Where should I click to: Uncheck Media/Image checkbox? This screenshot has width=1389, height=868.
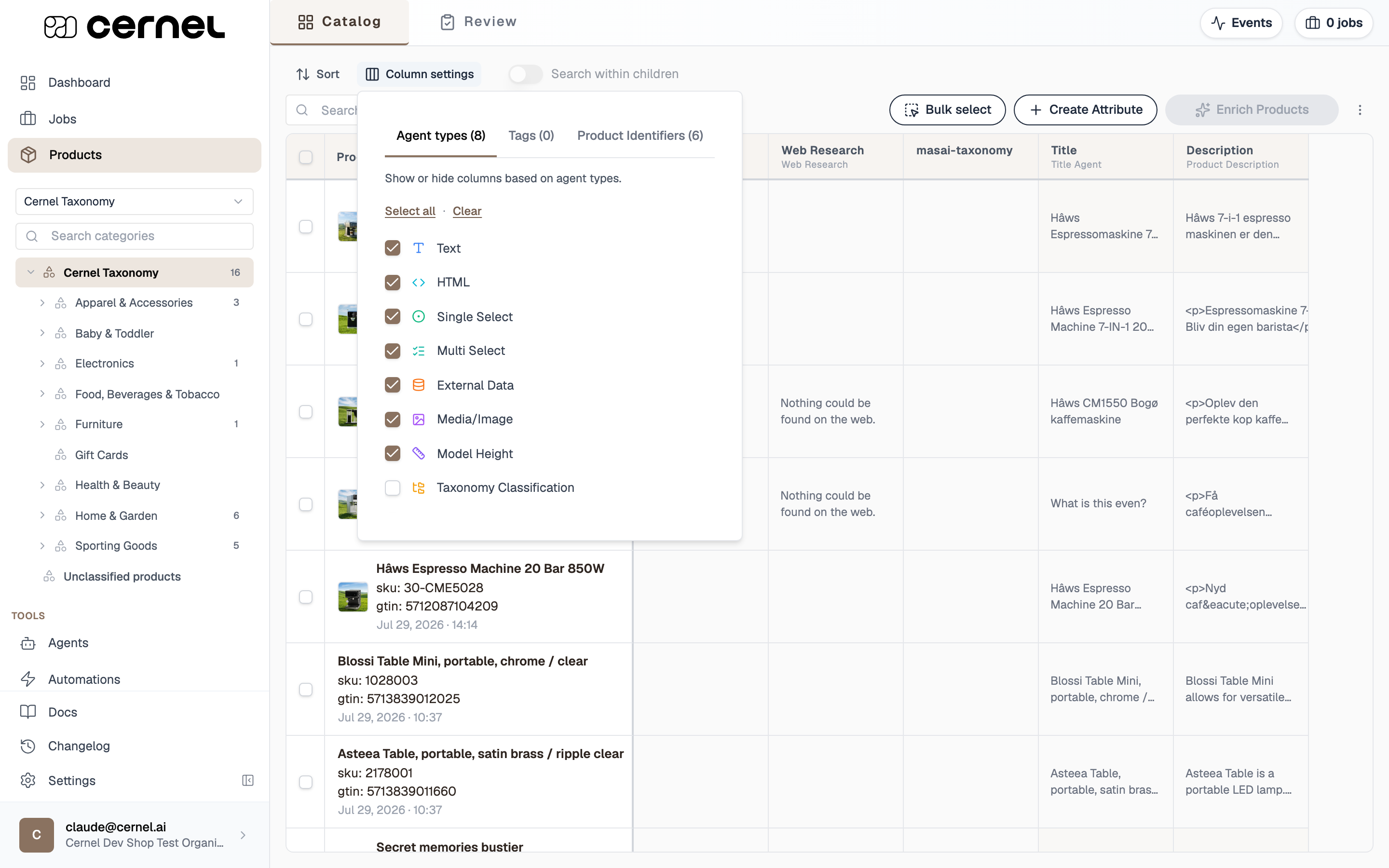click(x=393, y=419)
